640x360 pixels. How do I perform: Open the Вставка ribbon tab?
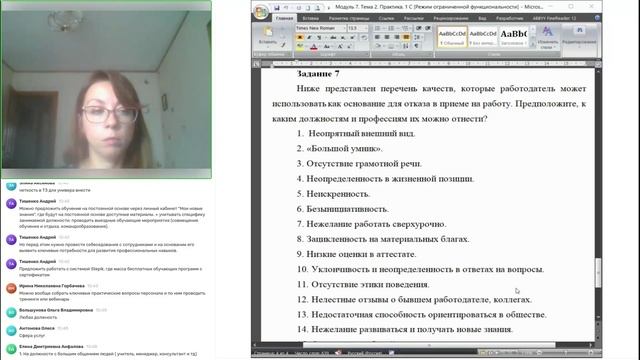[311, 18]
